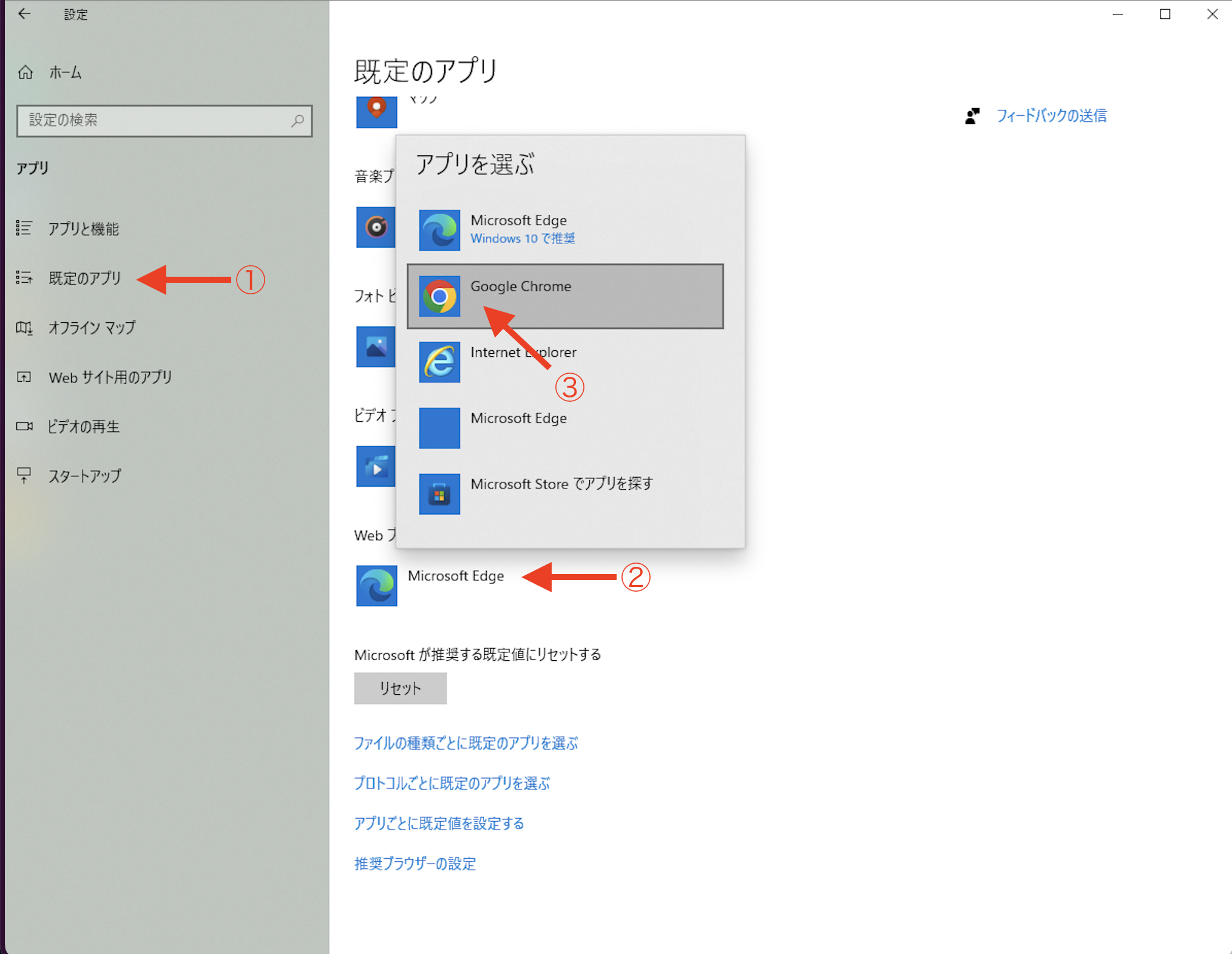The image size is (1232, 954).
Task: Expand Web サイト用のアプリ settings
Action: [x=110, y=376]
